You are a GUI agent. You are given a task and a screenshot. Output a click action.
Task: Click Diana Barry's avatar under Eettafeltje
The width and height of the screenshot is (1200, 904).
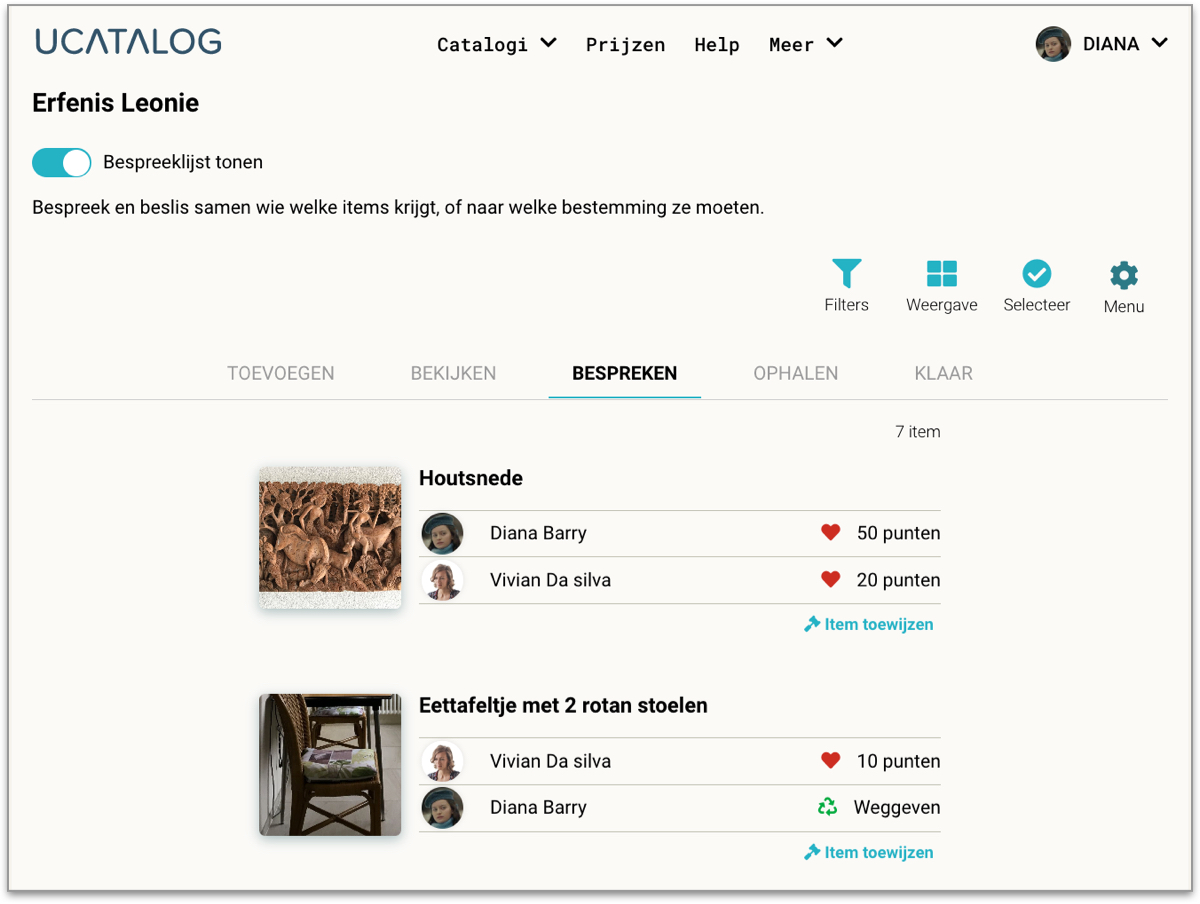click(442, 807)
